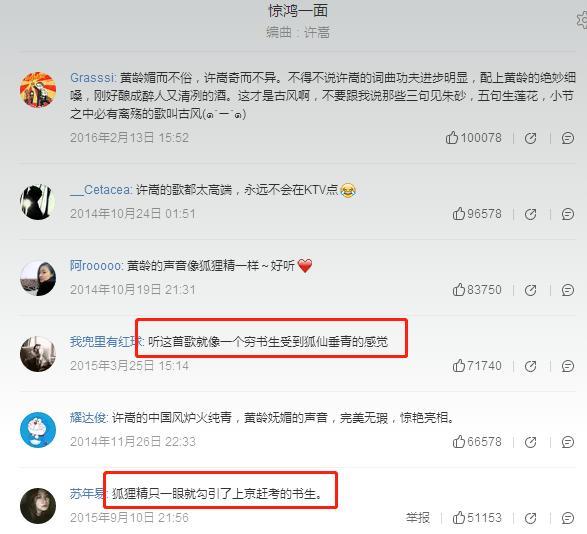Viewport: 587px width, 534px height.
Task: Like 我兜里有红球's comment with 71740 likes
Action: 477,366
